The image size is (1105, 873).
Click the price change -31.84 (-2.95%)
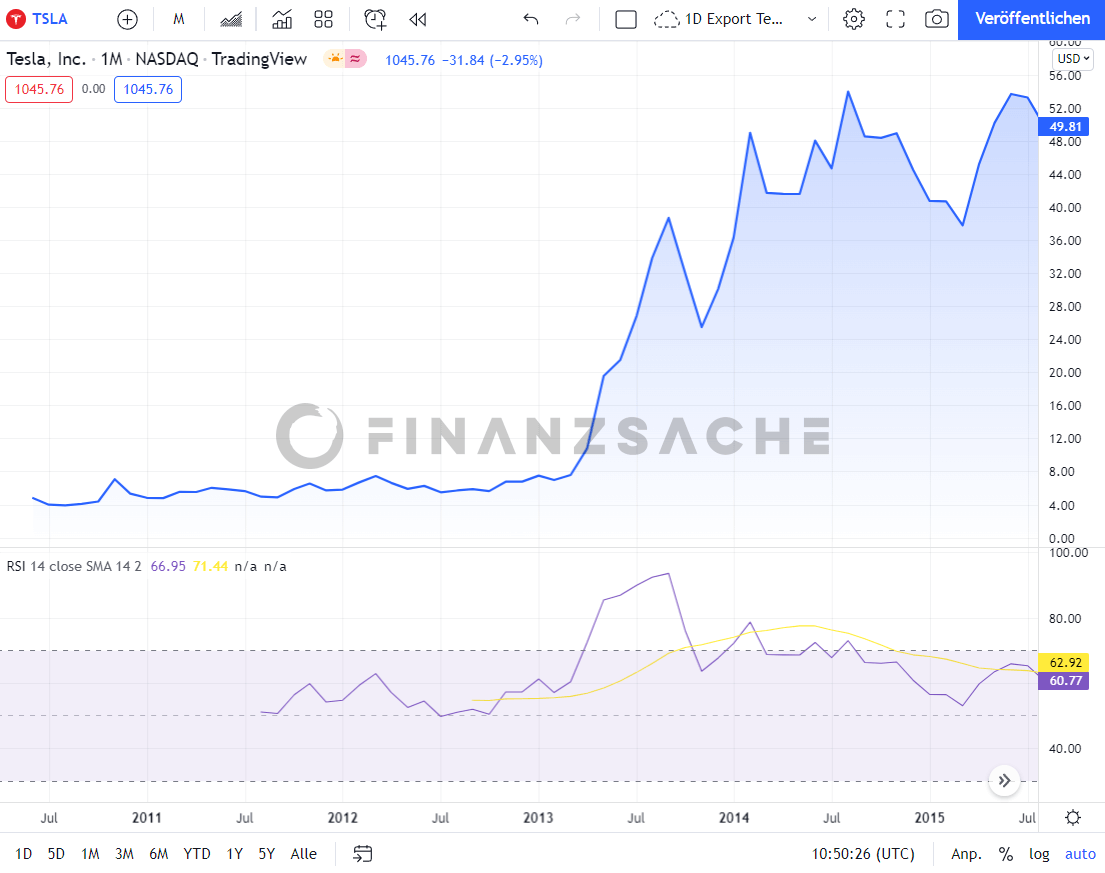point(492,60)
